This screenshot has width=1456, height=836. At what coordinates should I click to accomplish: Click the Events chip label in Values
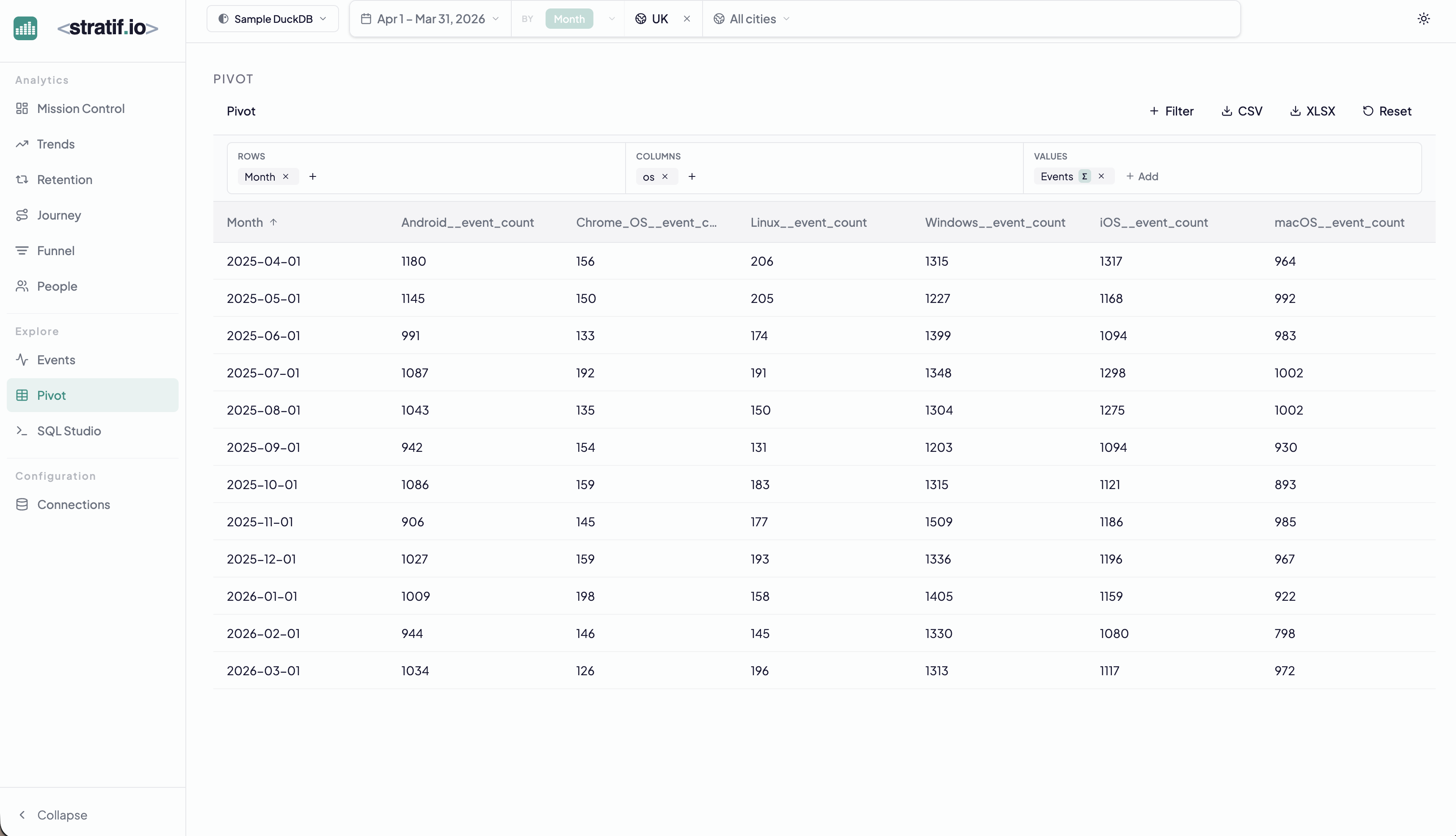click(x=1056, y=176)
